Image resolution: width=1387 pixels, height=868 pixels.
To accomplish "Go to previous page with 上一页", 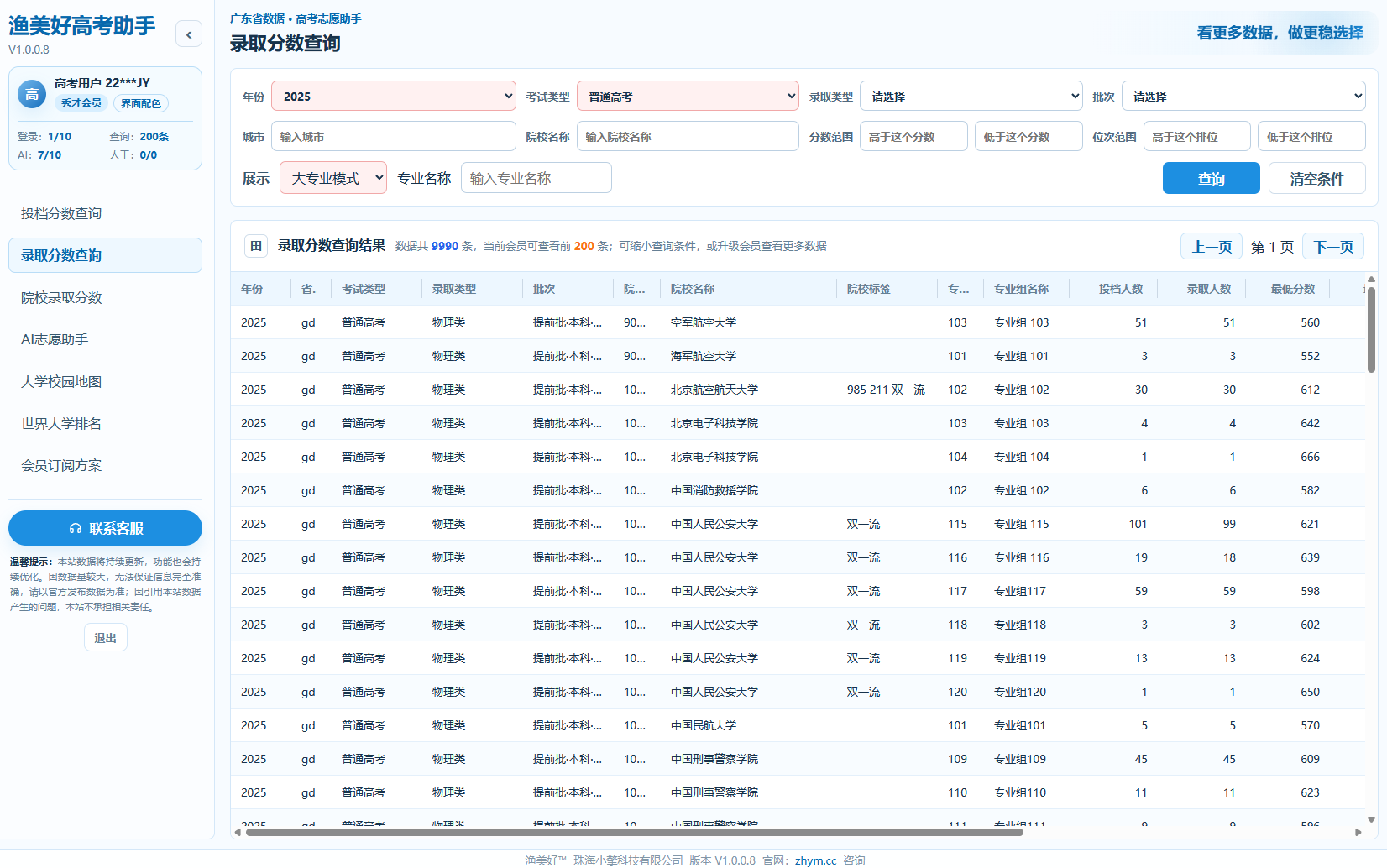I will pos(1212,246).
